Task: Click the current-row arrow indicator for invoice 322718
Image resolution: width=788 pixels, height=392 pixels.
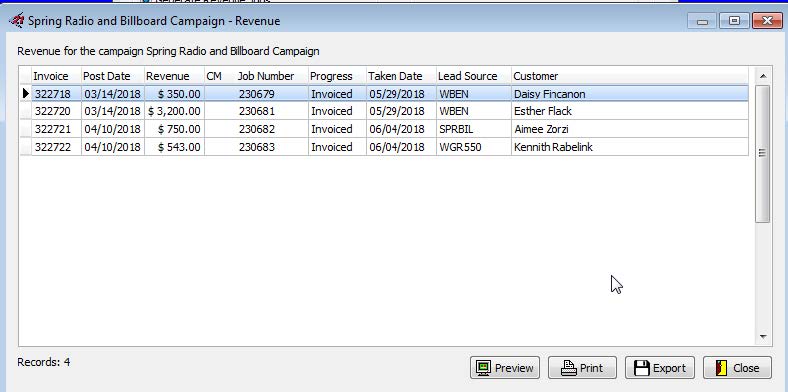Action: 26,93
